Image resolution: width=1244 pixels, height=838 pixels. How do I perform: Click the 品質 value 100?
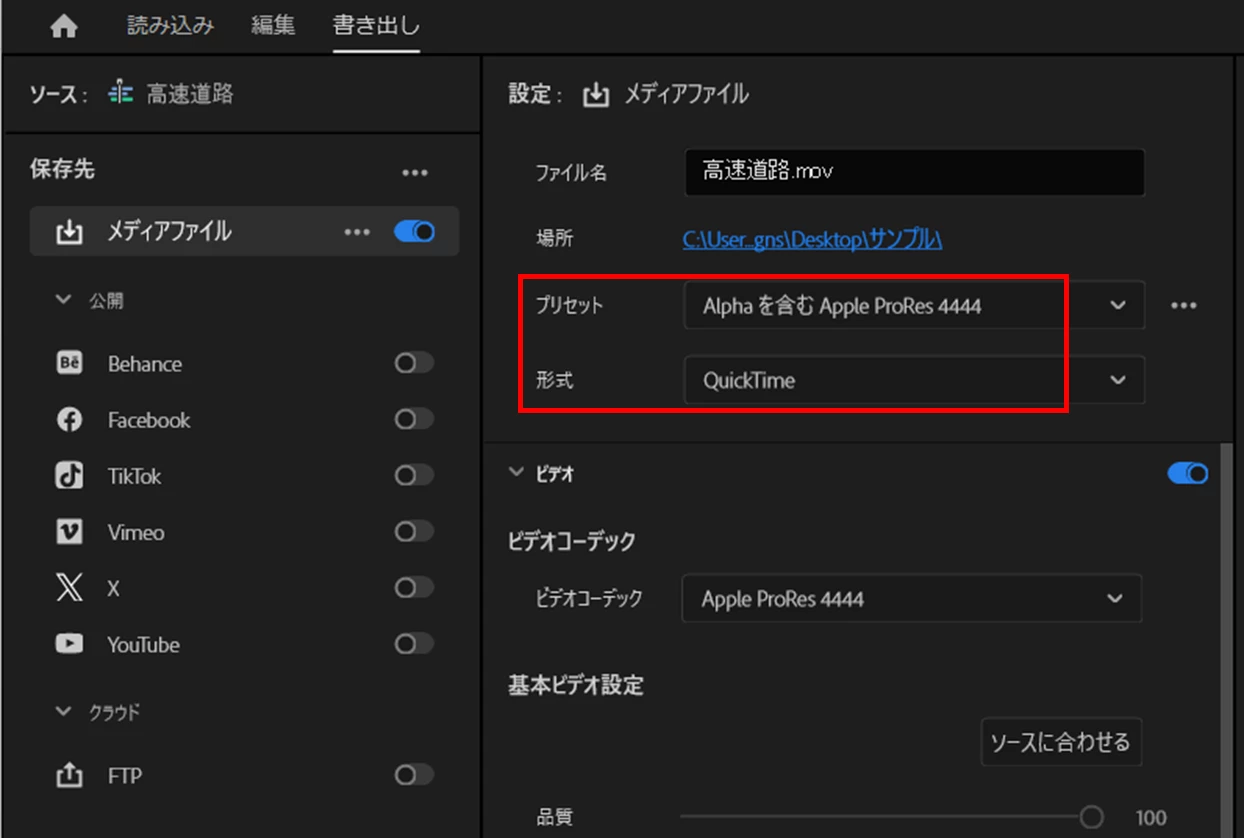[x=1151, y=817]
